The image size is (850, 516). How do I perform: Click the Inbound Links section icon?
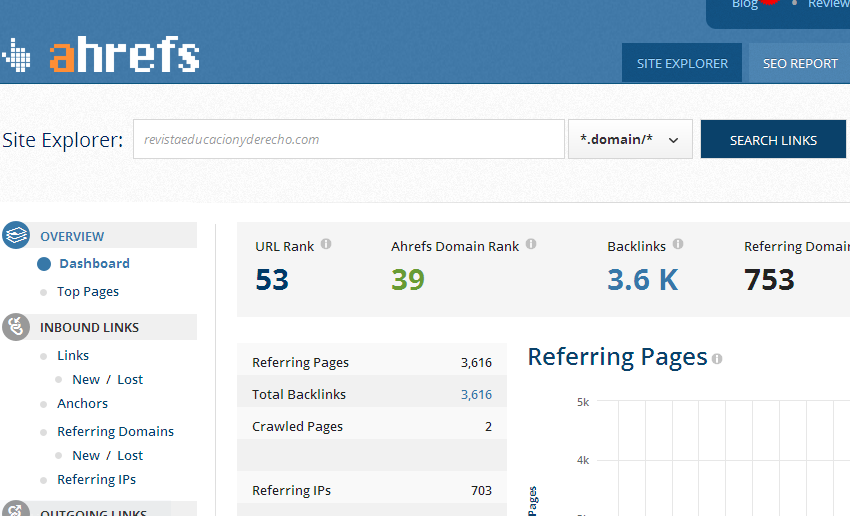coord(16,327)
